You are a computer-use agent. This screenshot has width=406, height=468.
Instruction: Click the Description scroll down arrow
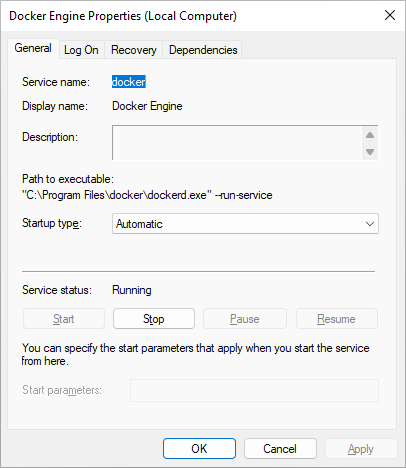(x=370, y=152)
